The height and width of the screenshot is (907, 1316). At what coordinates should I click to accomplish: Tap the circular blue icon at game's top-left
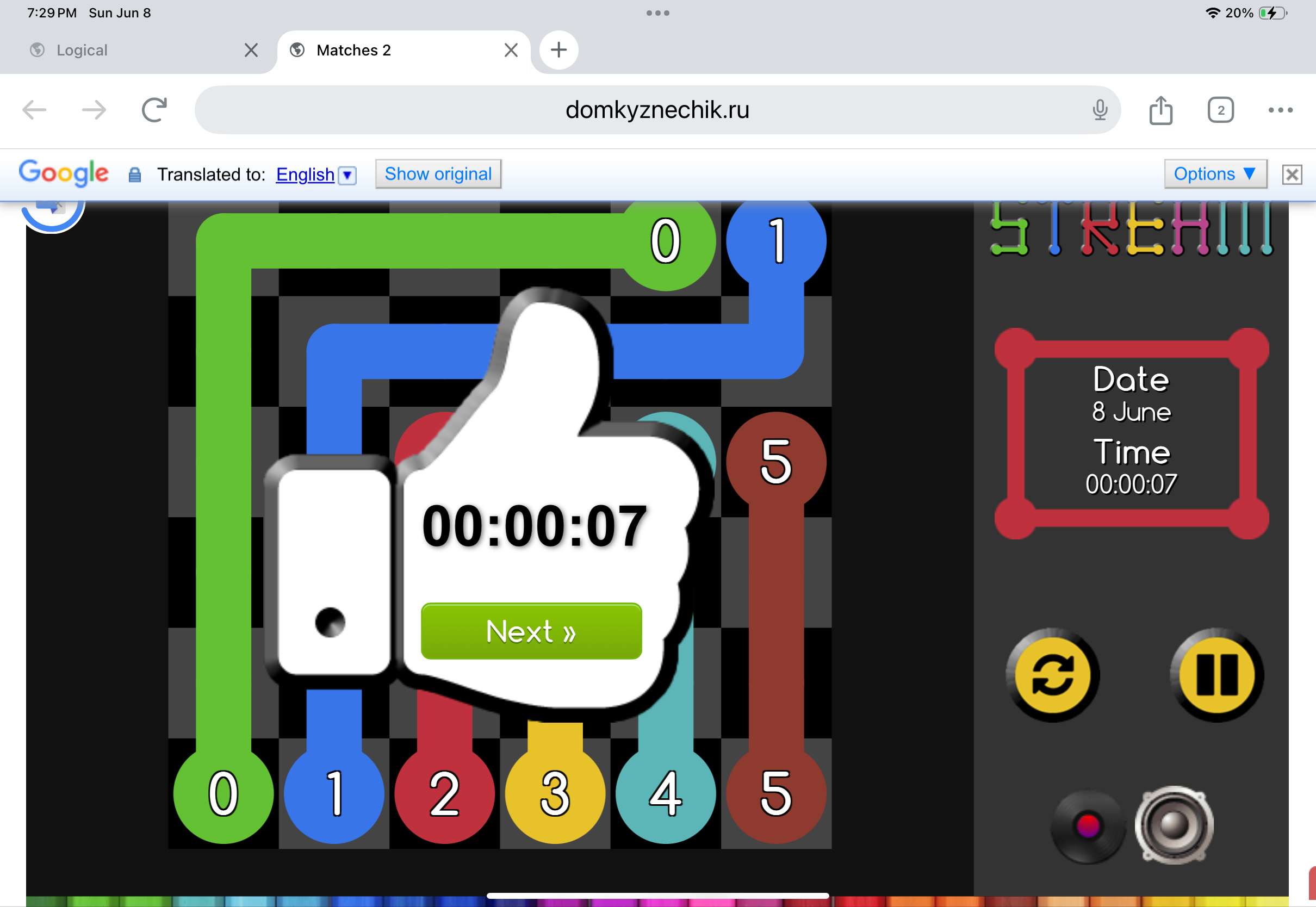tap(52, 216)
